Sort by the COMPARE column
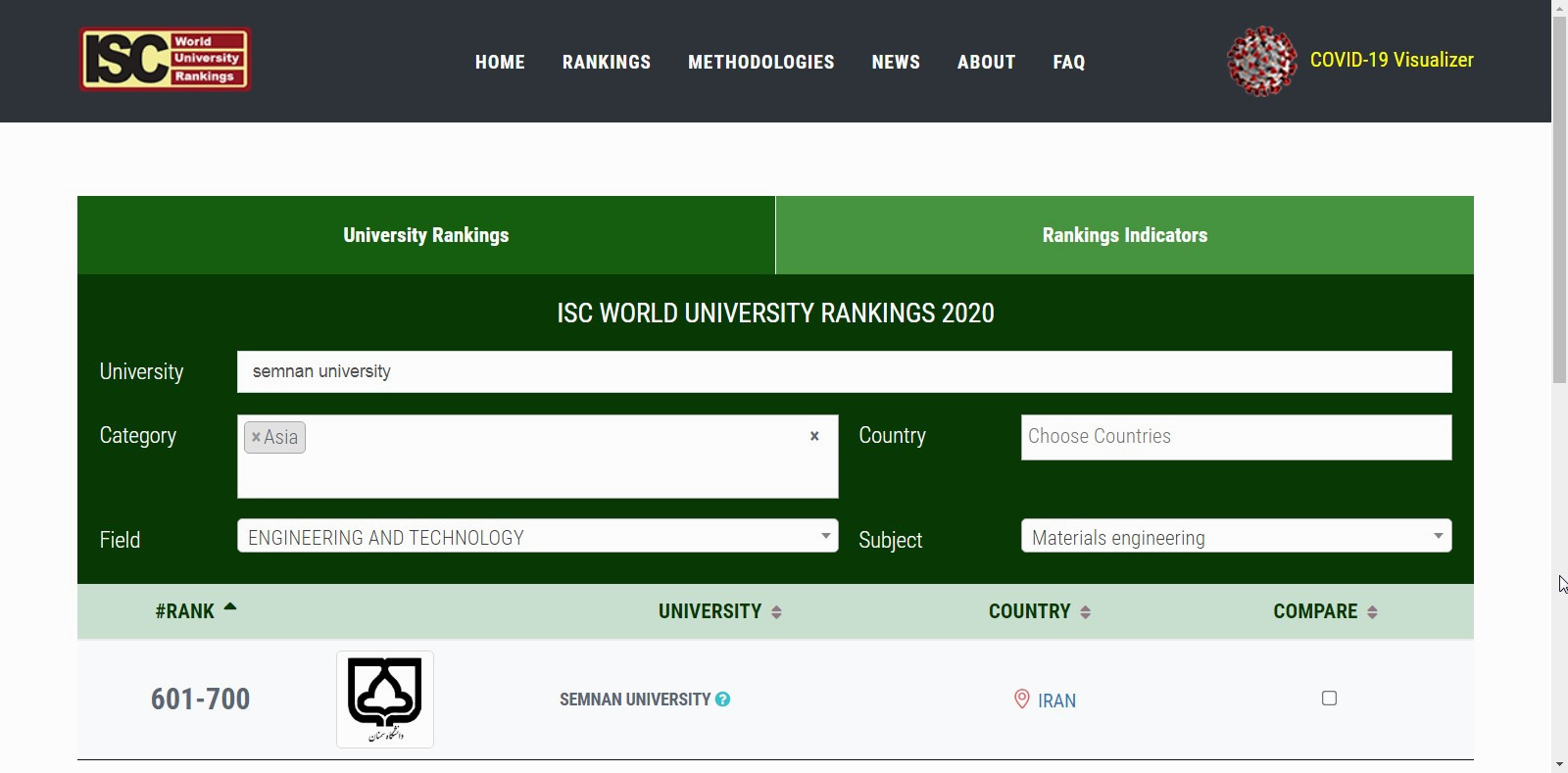This screenshot has width=1568, height=773. tap(1326, 611)
